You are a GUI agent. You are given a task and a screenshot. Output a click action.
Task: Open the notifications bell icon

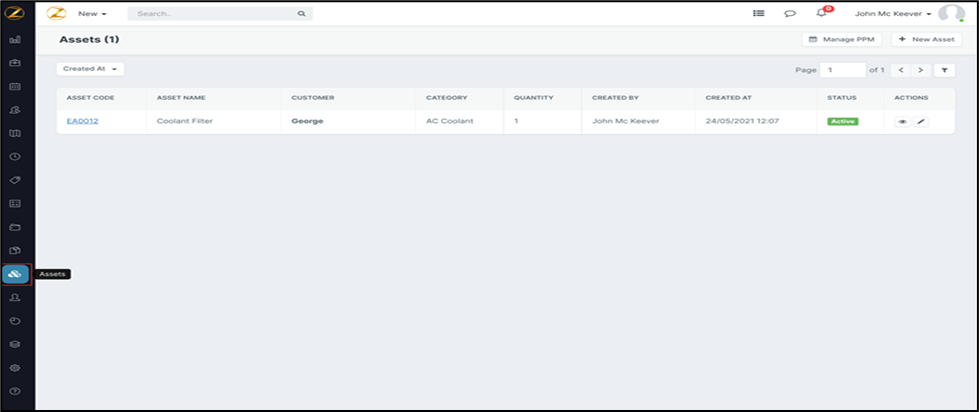tap(822, 13)
